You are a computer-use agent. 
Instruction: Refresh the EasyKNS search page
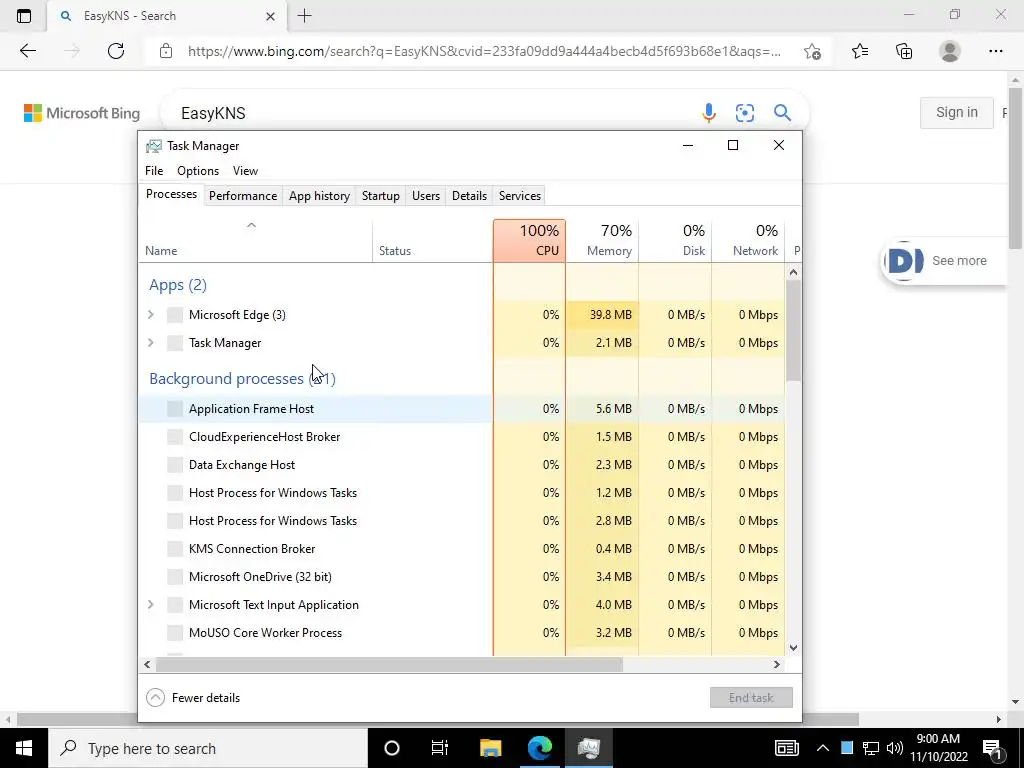(116, 51)
